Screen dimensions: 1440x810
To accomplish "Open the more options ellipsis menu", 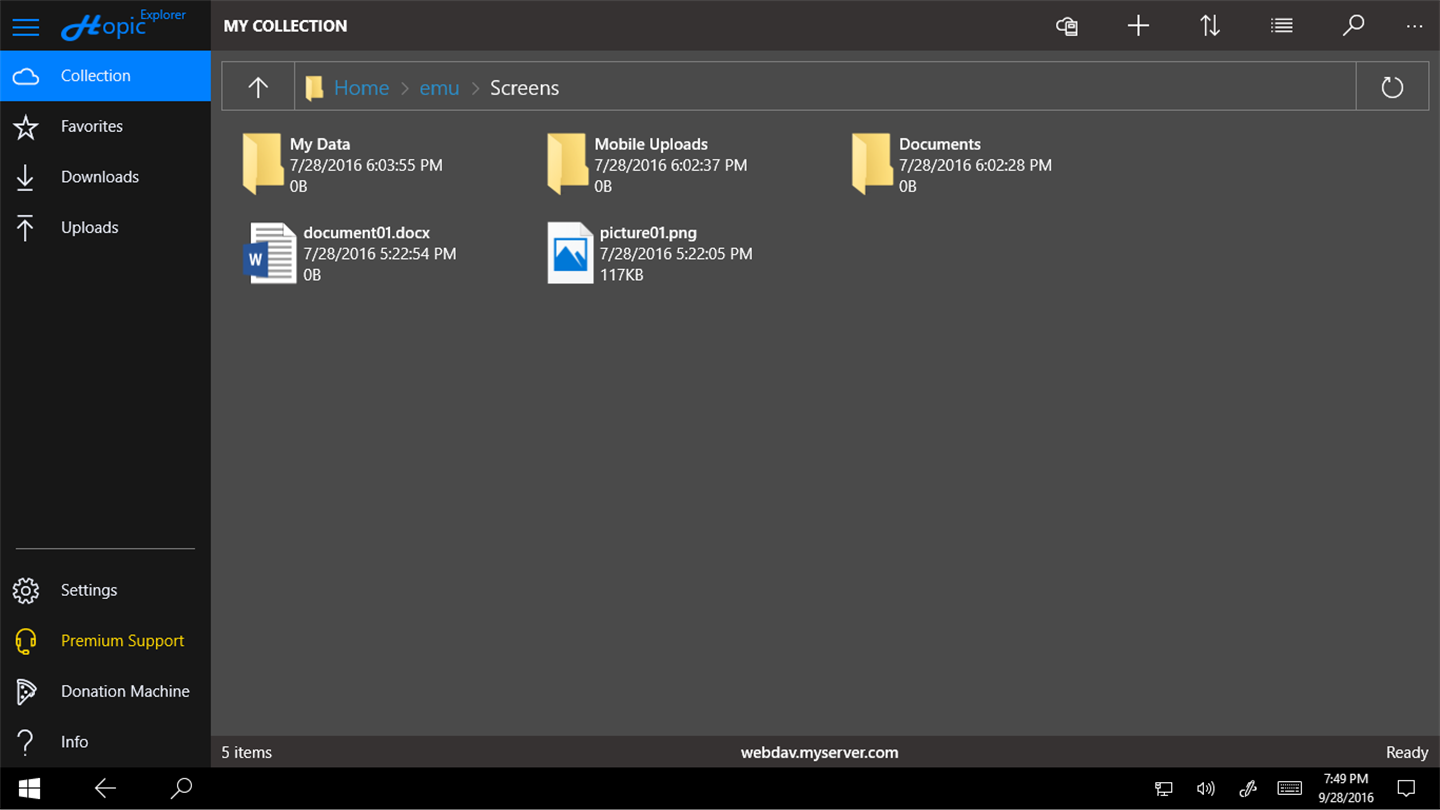I will point(1414,26).
